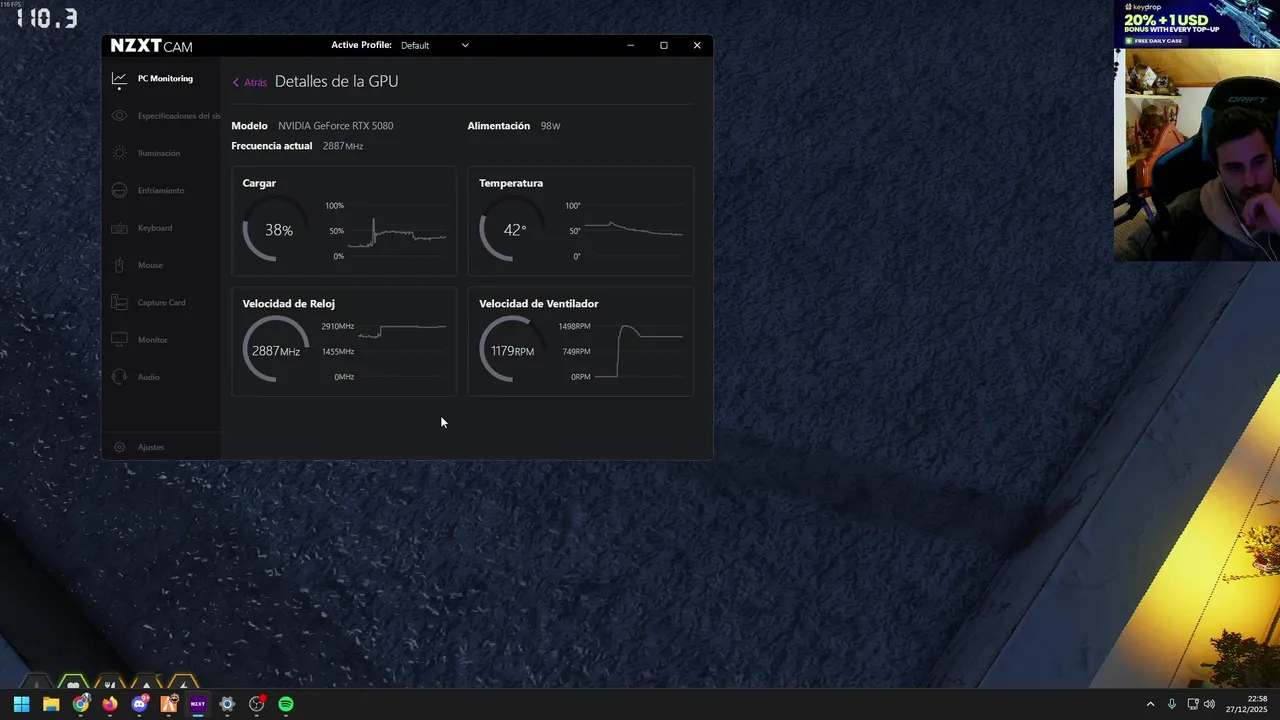This screenshot has width=1280, height=720.
Task: Click the streamer webcam overlay
Action: click(1197, 155)
